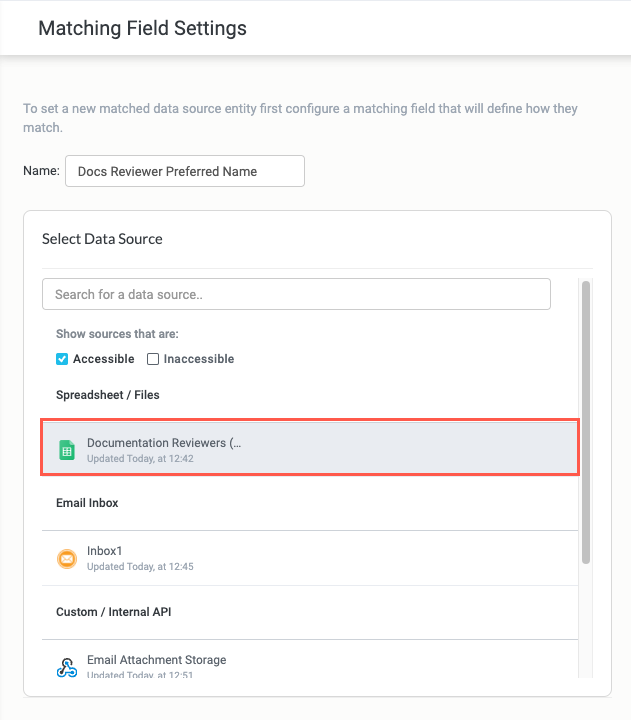631x720 pixels.
Task: Click the Matching Field Settings title
Action: click(142, 28)
